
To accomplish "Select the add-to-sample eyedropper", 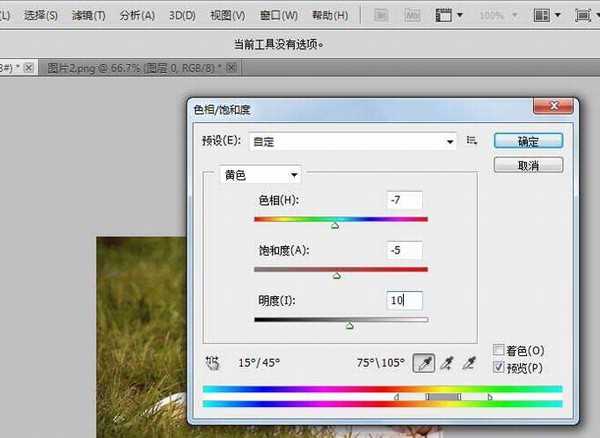I will [x=449, y=362].
